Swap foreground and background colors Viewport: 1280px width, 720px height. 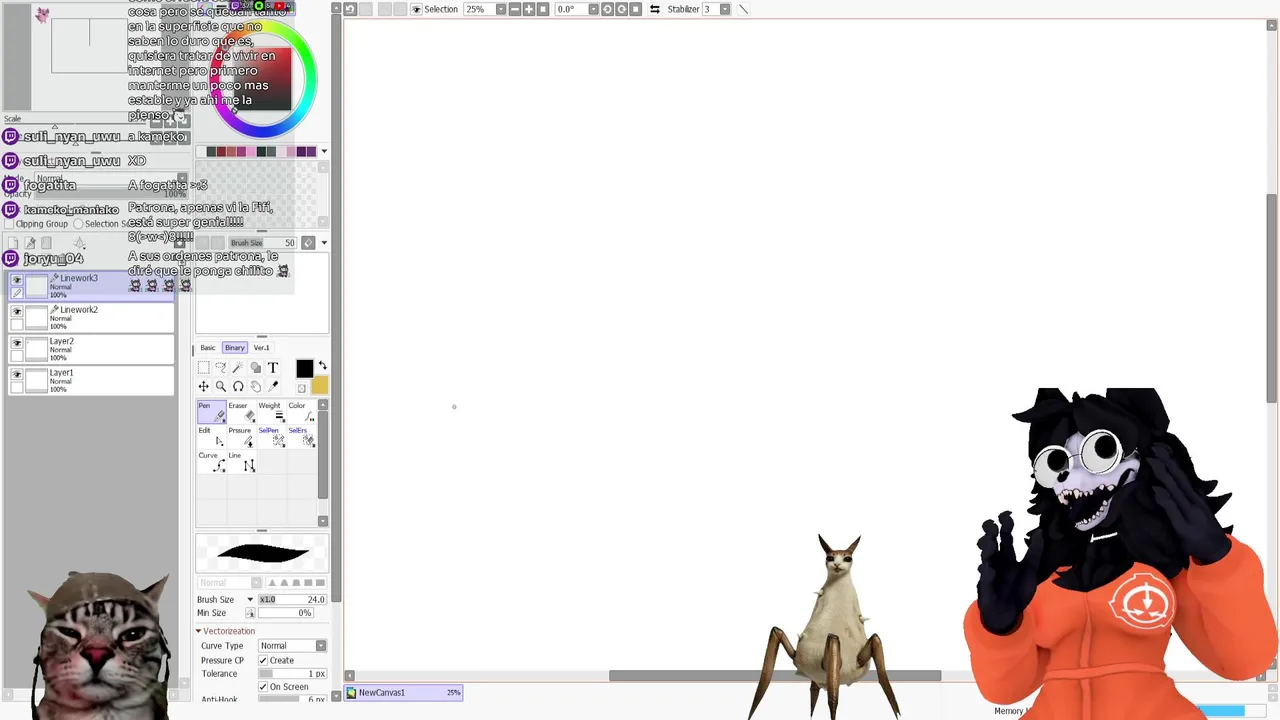coord(322,366)
